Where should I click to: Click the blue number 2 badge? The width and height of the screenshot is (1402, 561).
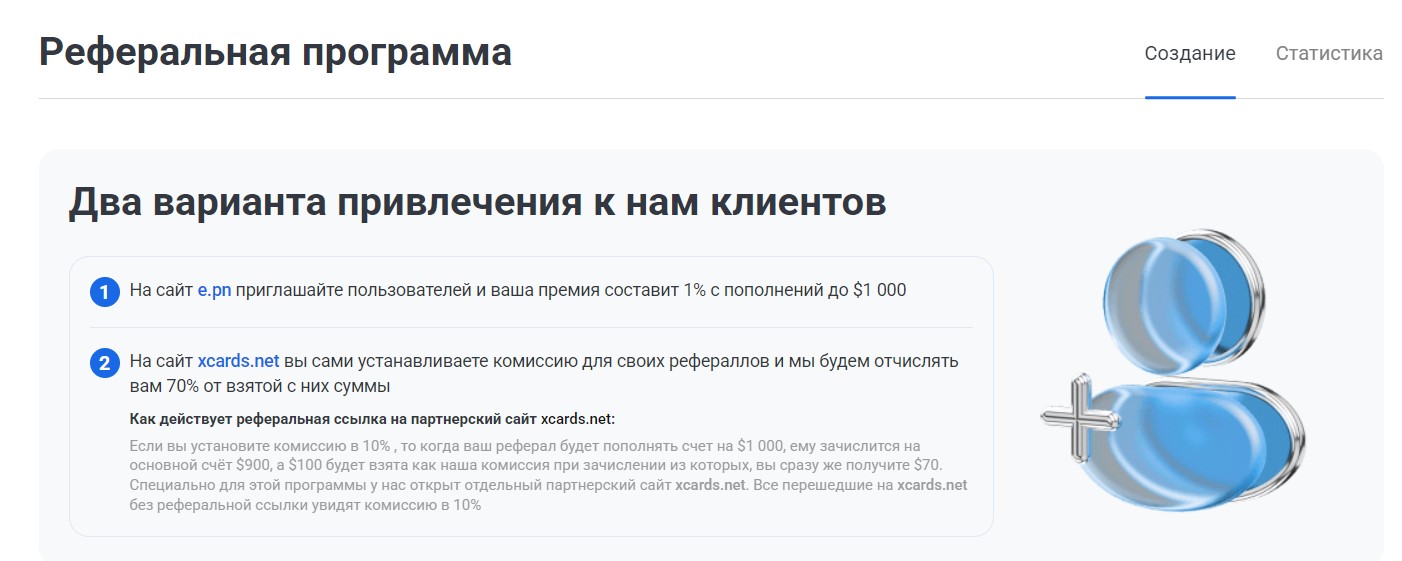(104, 363)
